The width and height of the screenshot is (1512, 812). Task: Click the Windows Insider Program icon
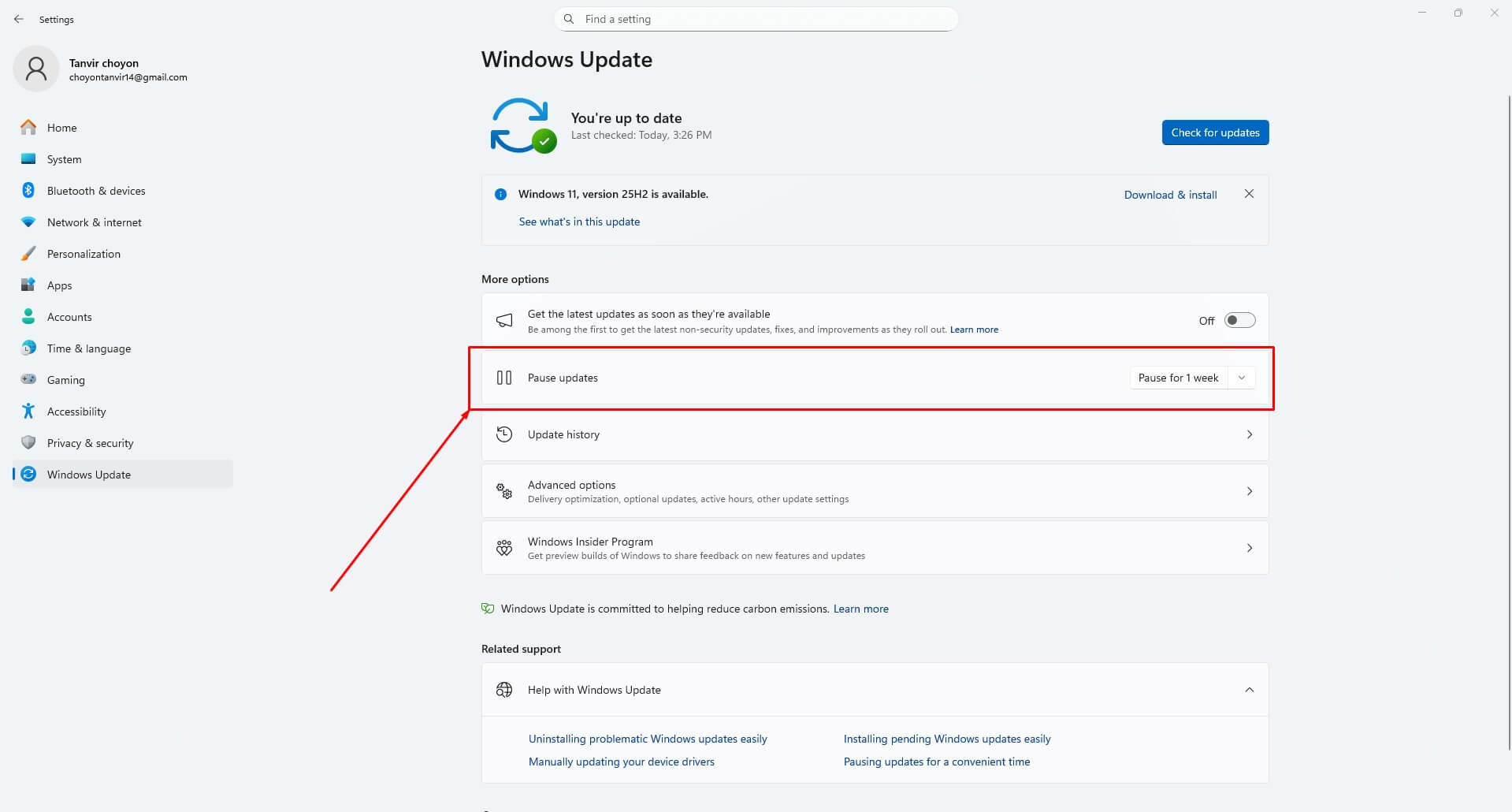tap(504, 548)
